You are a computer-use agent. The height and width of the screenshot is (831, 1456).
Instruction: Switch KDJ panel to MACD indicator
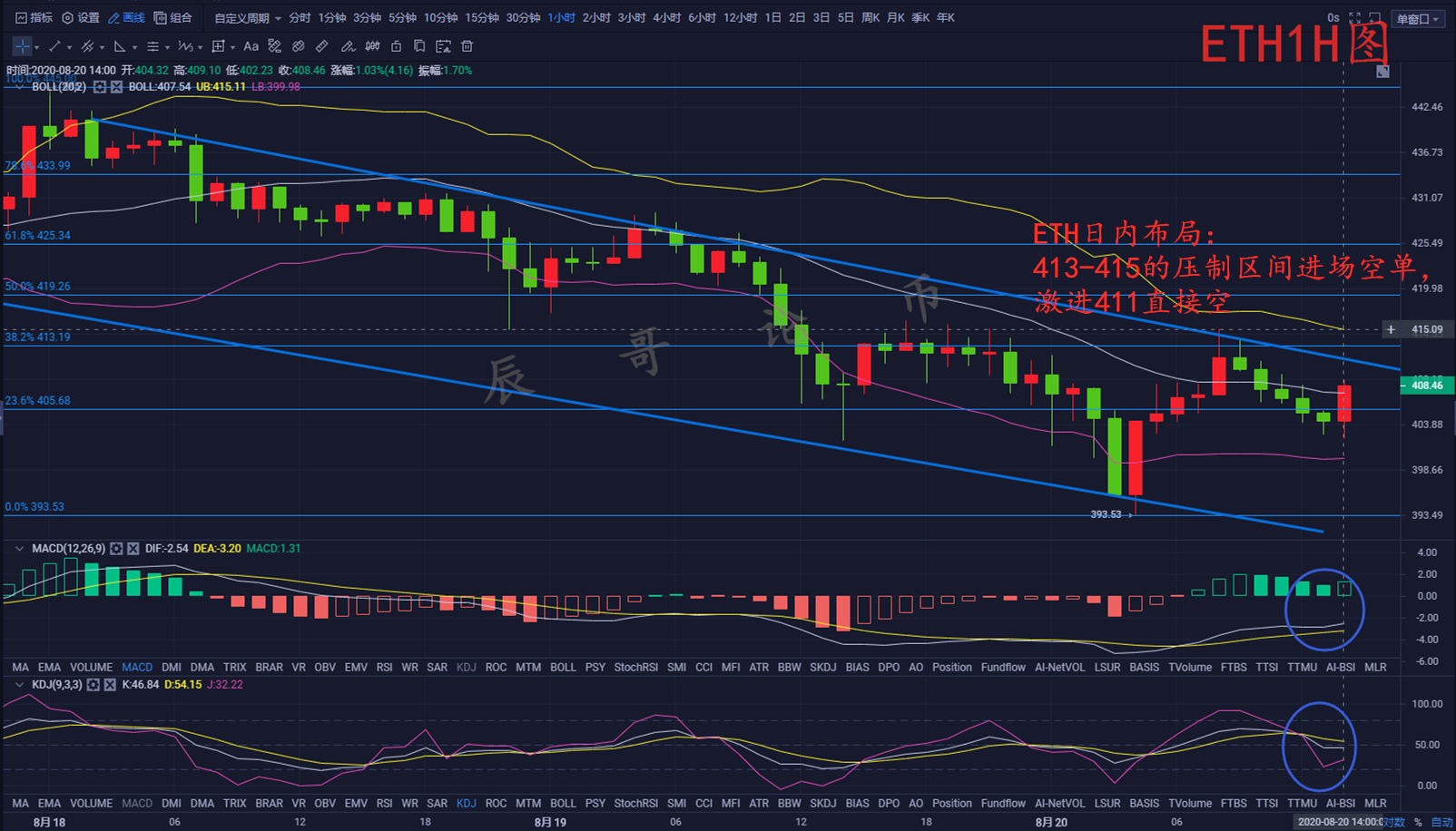coord(137,804)
